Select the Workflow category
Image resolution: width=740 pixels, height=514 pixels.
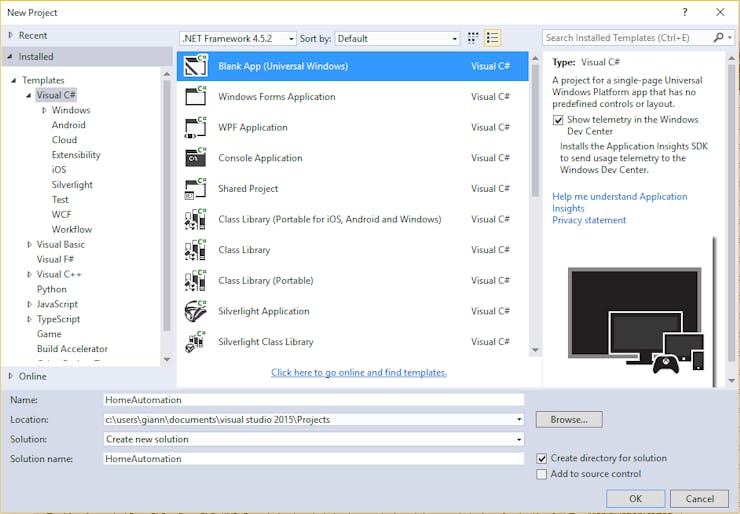click(72, 229)
